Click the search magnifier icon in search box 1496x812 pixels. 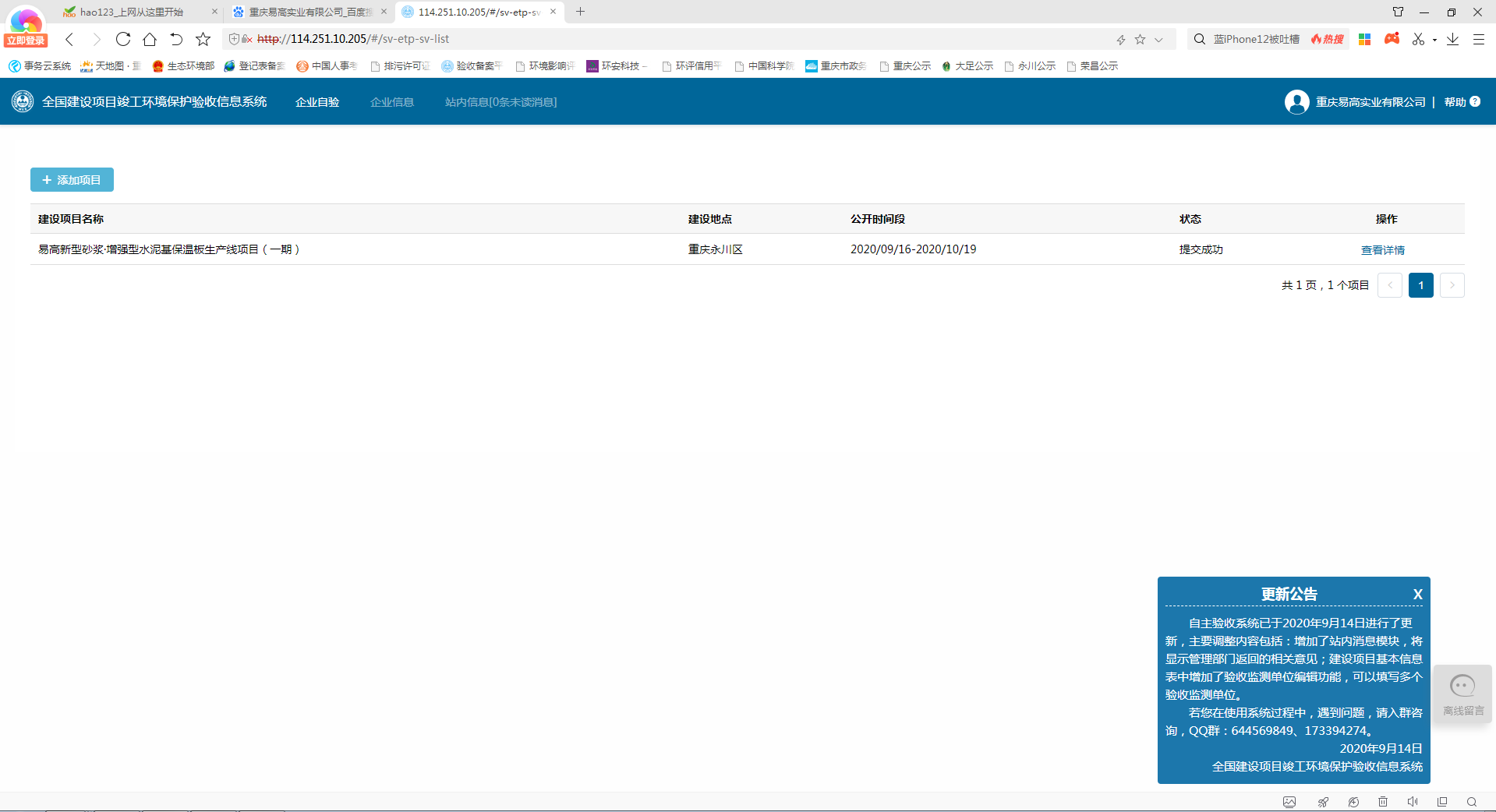[1200, 39]
